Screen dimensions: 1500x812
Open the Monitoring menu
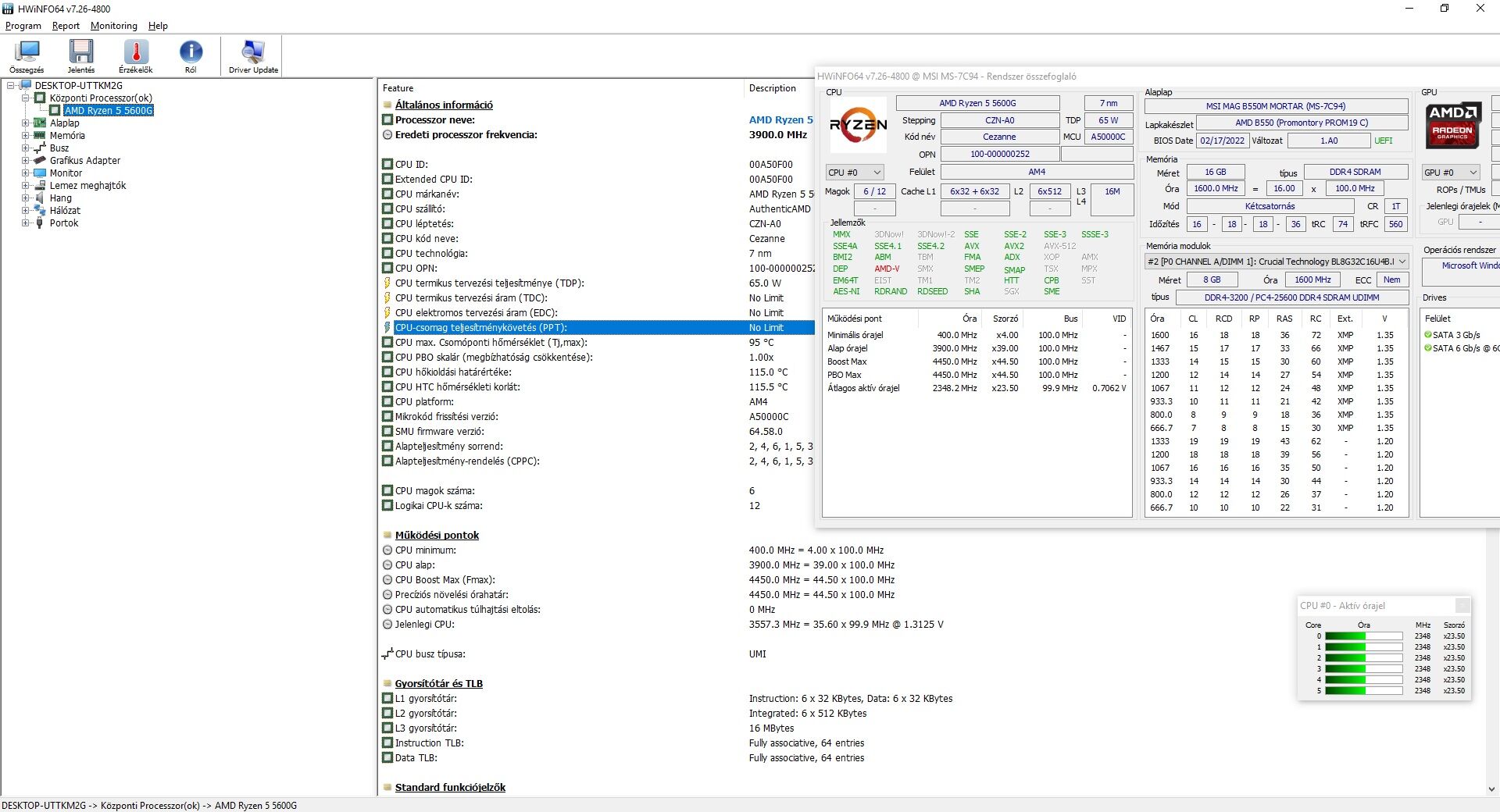coord(114,26)
